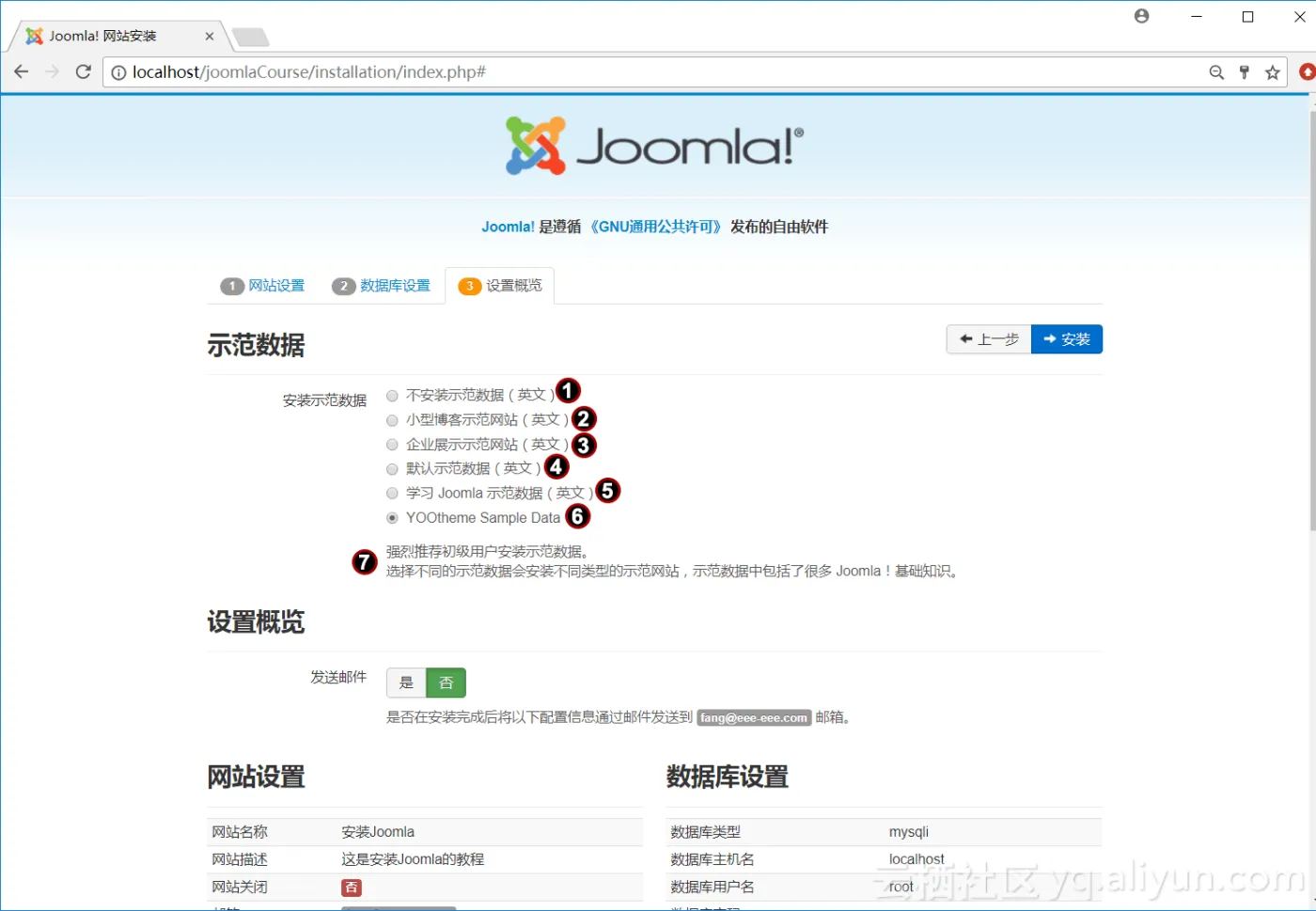Click the 网站设置 section heading
This screenshot has width=1316, height=911.
(256, 777)
